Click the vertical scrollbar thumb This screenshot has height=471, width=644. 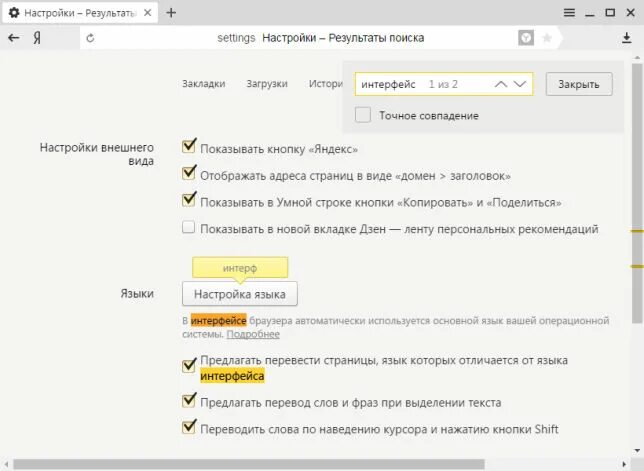[x=637, y=193]
